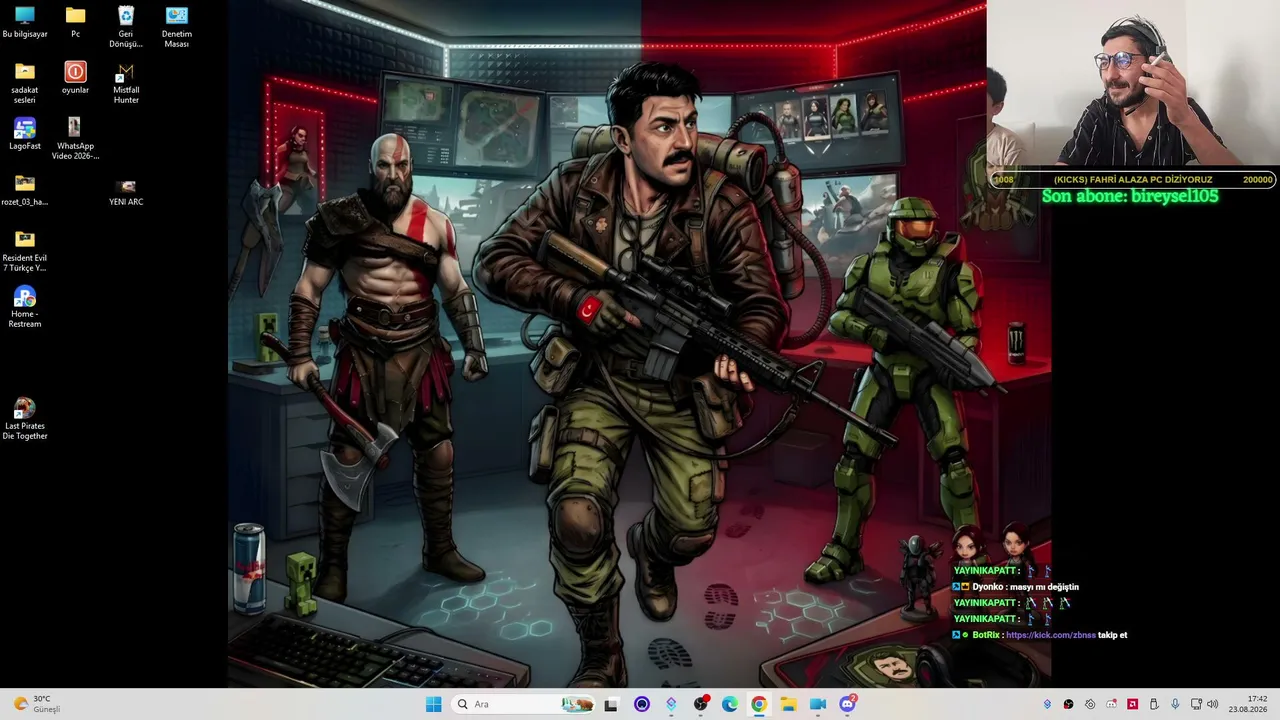Select the WhatsApp Video file icon
1280x720 pixels.
click(x=75, y=139)
